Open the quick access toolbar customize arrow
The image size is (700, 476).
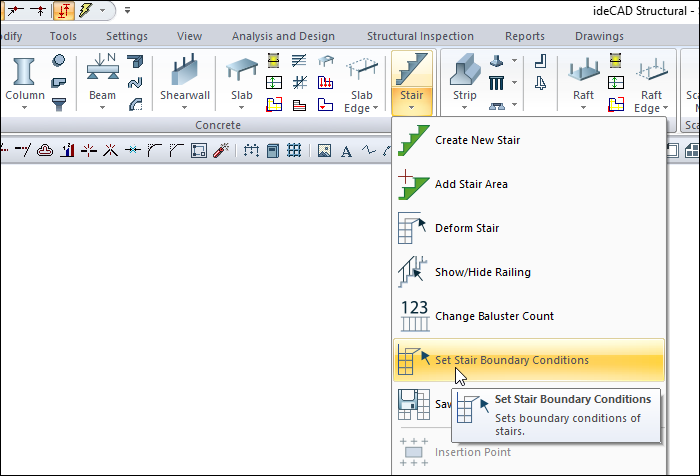(x=128, y=11)
